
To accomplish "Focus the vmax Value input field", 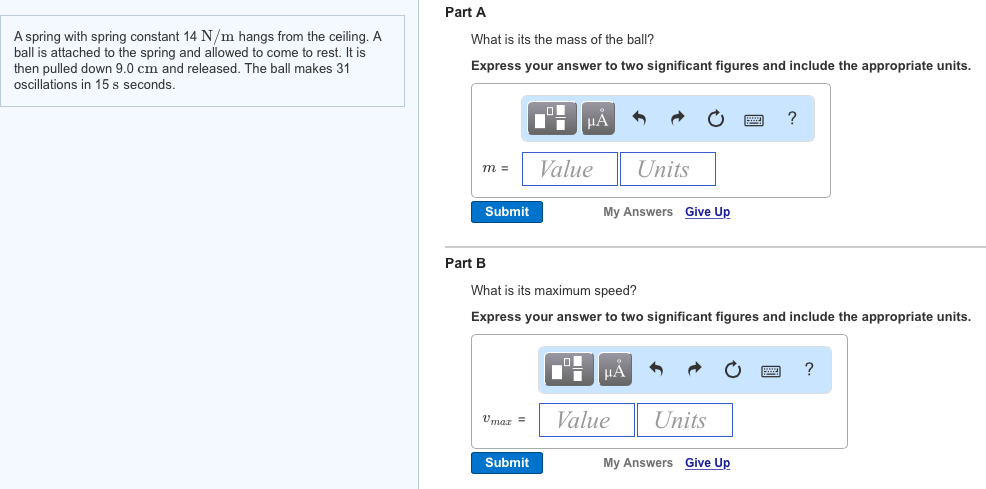I will (x=587, y=420).
